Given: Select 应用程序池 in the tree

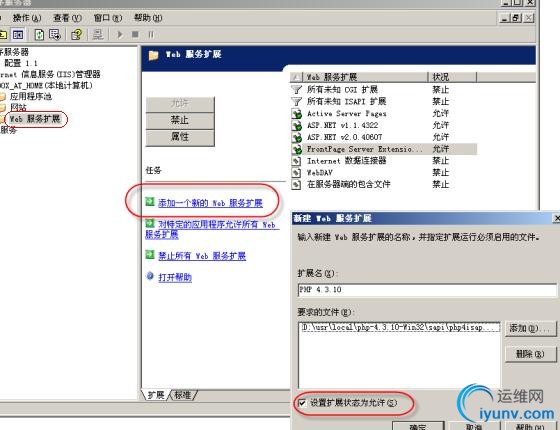Looking at the screenshot, I should 31,96.
